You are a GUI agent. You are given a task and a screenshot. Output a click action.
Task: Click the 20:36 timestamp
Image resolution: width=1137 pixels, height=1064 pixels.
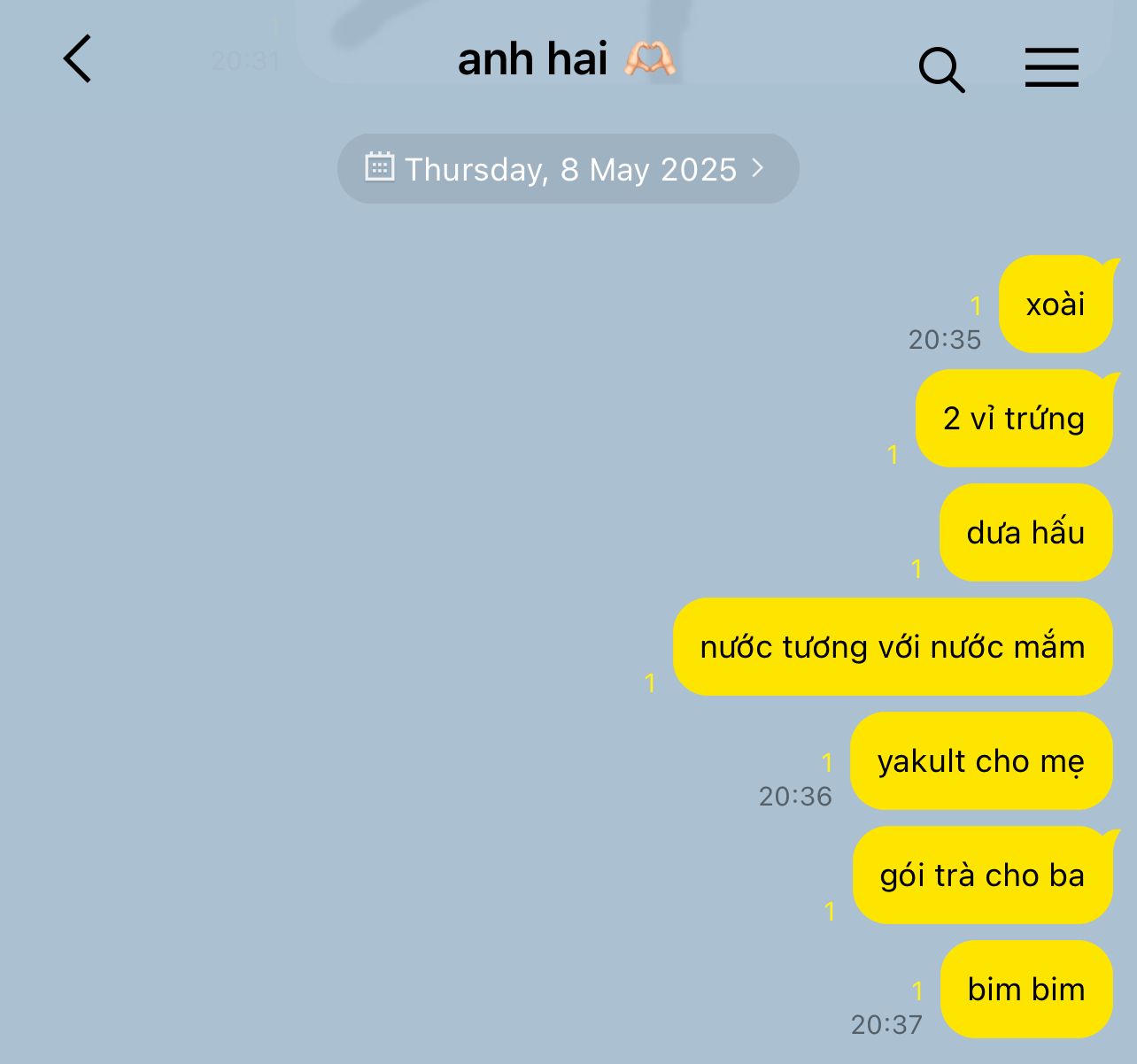pyautogui.click(x=795, y=797)
